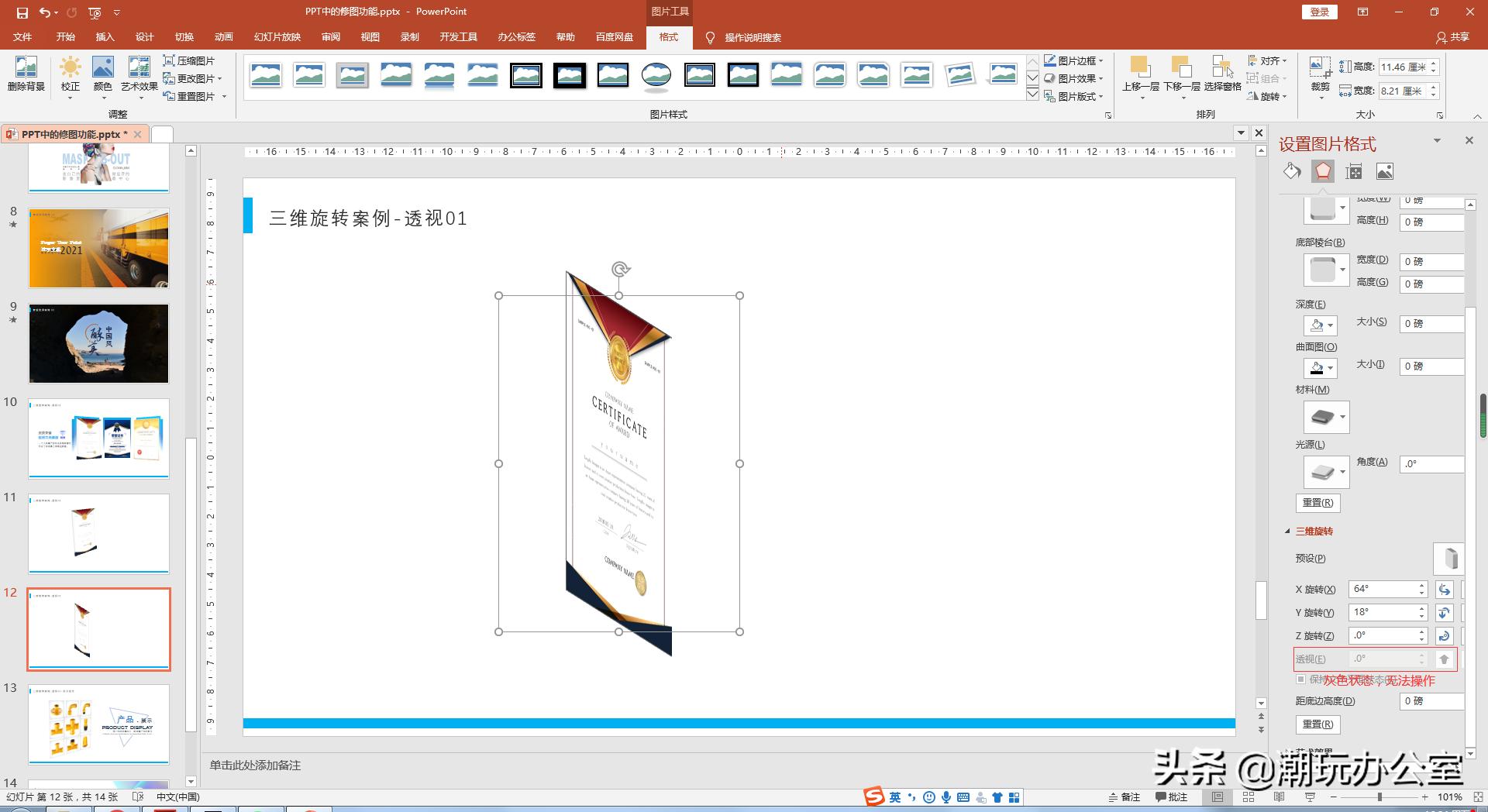Open the Artistic Effects (艺术效果) tool

tap(139, 74)
